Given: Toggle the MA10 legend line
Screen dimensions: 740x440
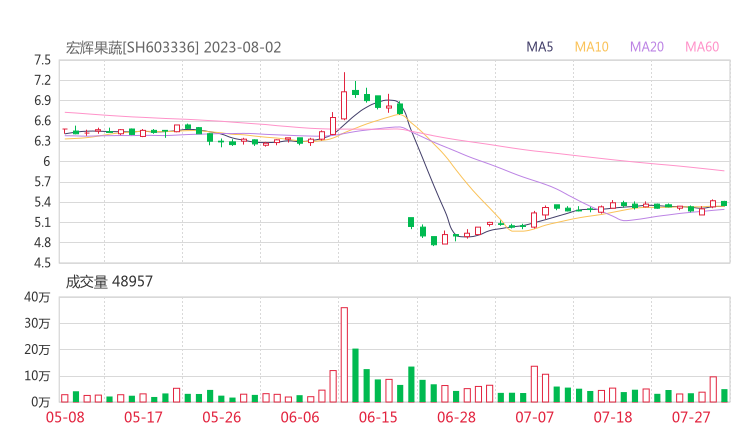Looking at the screenshot, I should click(592, 47).
